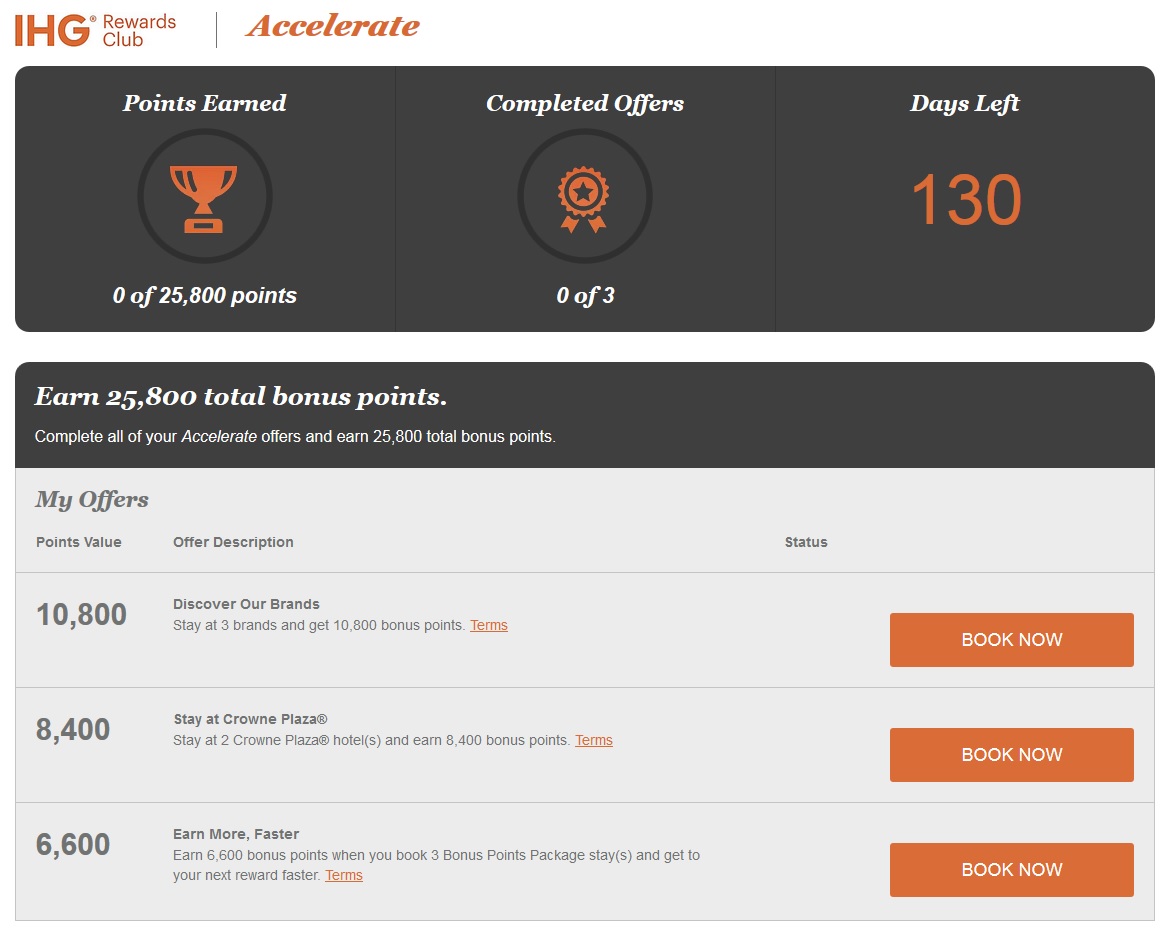Click the 0 of 25,800 points text
Viewport: 1170px width, 938px height.
[x=204, y=296]
